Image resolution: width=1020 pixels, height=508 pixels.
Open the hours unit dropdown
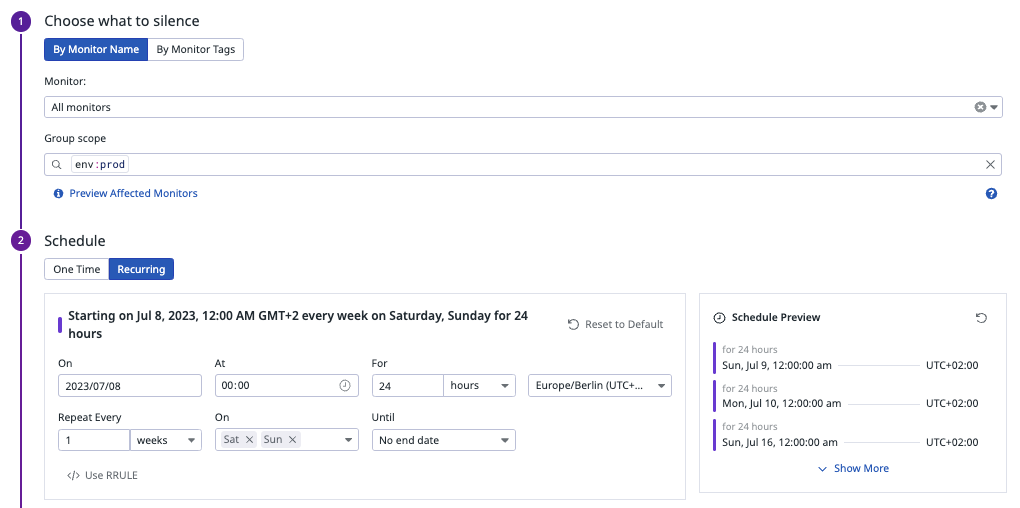pyautogui.click(x=479, y=386)
